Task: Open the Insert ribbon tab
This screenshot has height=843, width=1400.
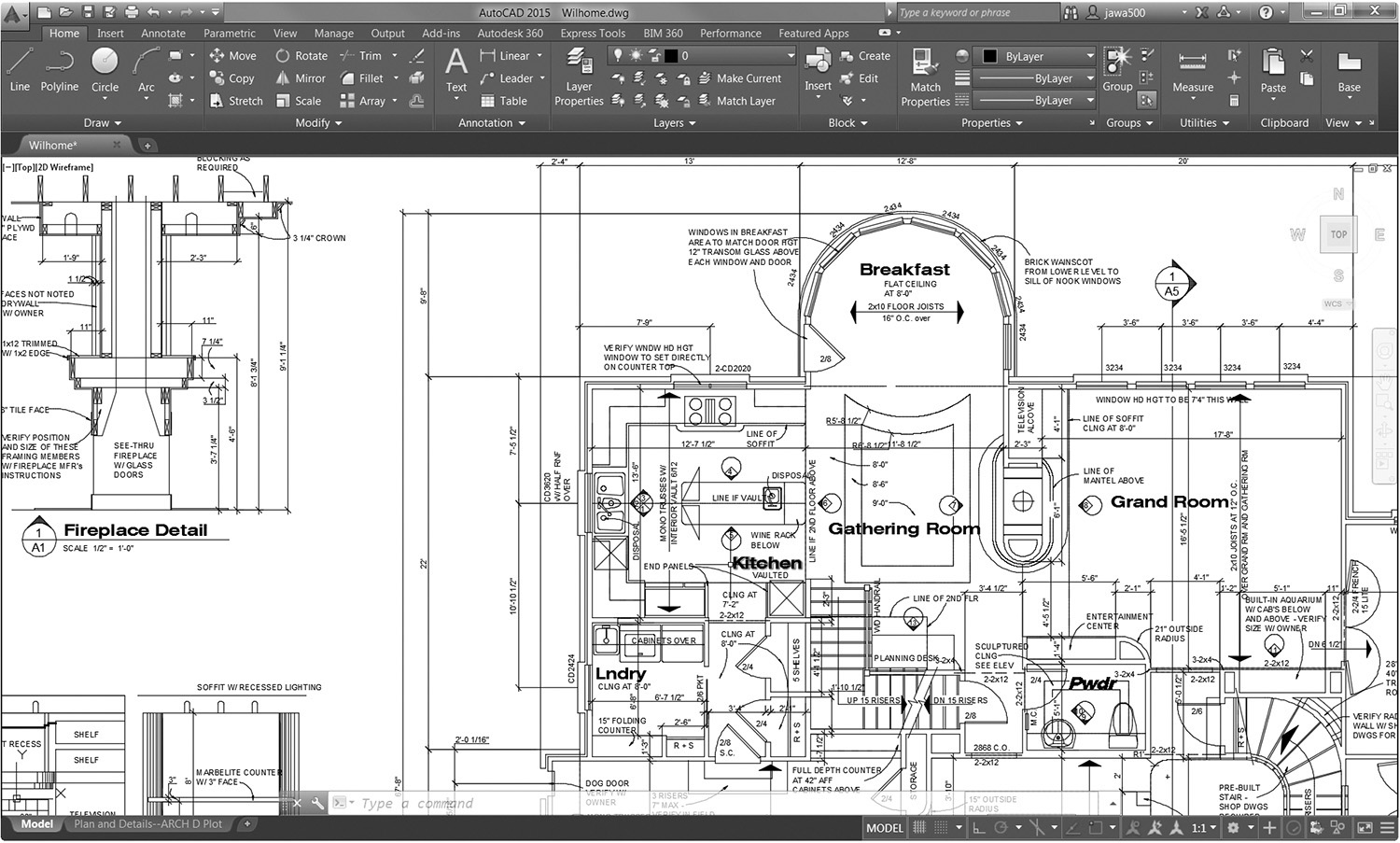Action: [110, 33]
